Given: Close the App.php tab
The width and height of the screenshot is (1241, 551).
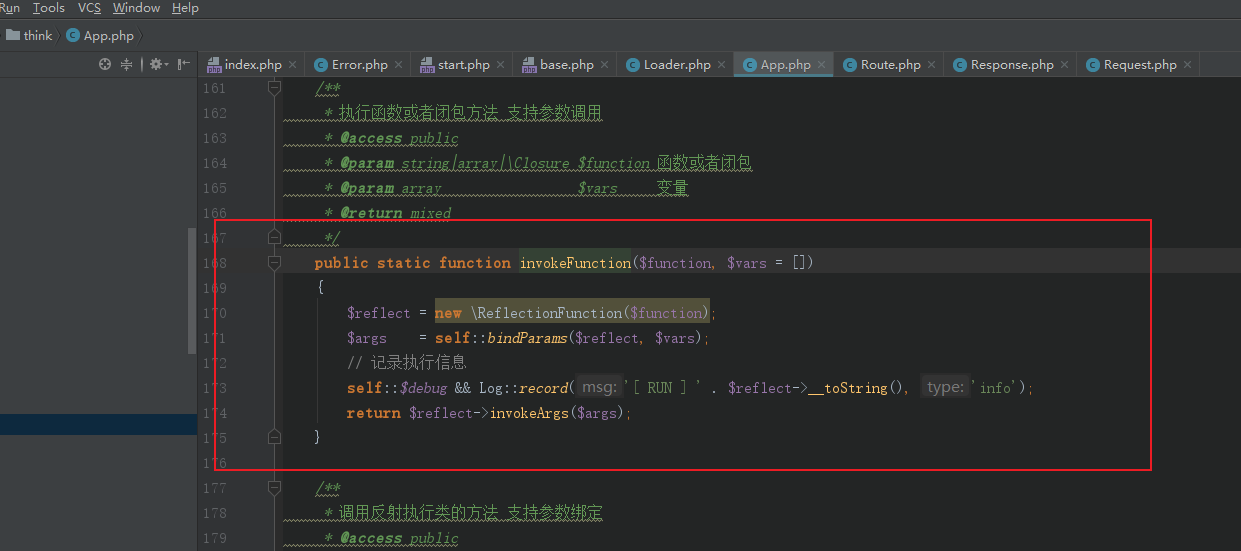Looking at the screenshot, I should click(821, 65).
